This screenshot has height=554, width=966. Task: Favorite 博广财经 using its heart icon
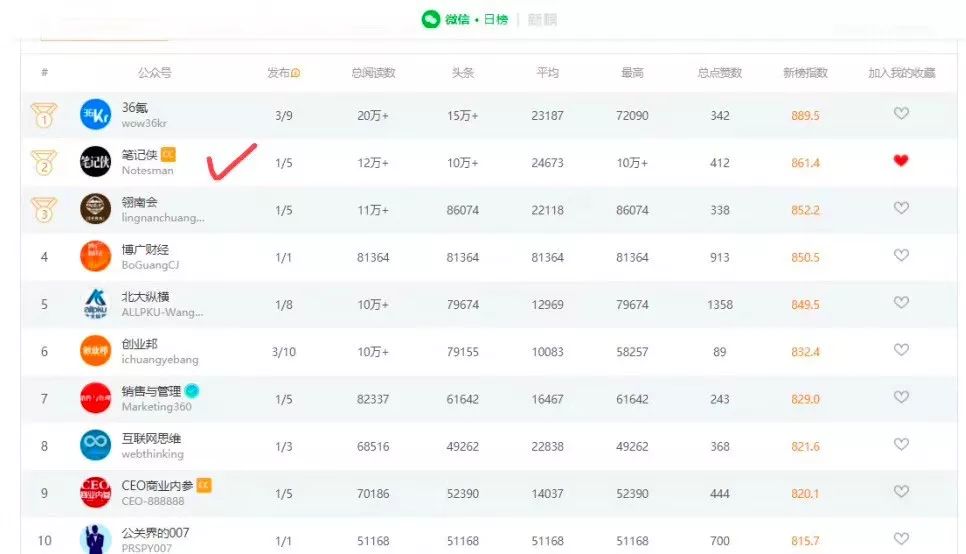click(901, 255)
